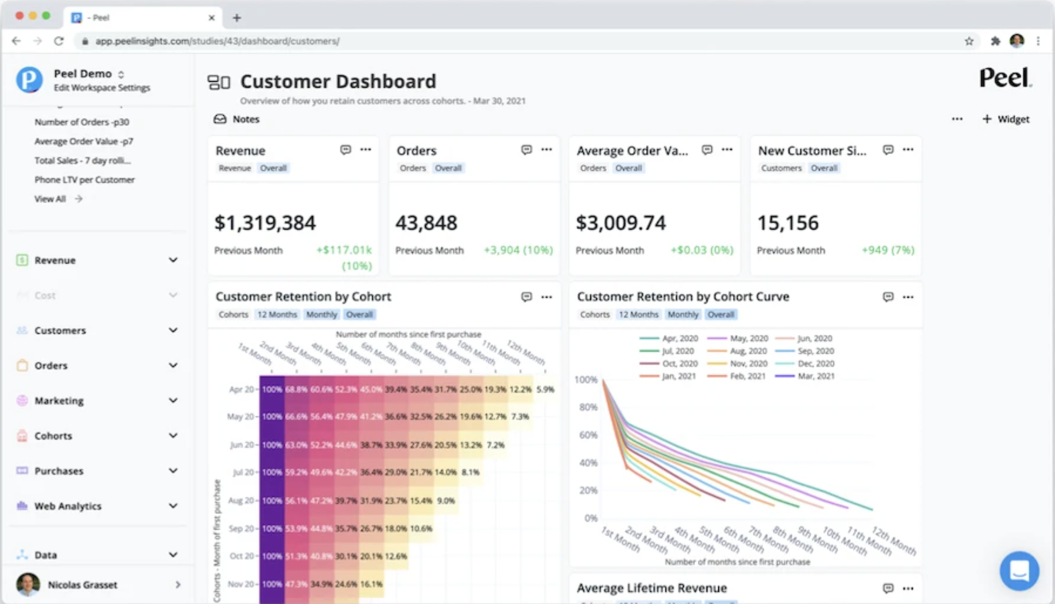The width and height of the screenshot is (1055, 604).
Task: Click the Notes icon
Action: [x=220, y=119]
